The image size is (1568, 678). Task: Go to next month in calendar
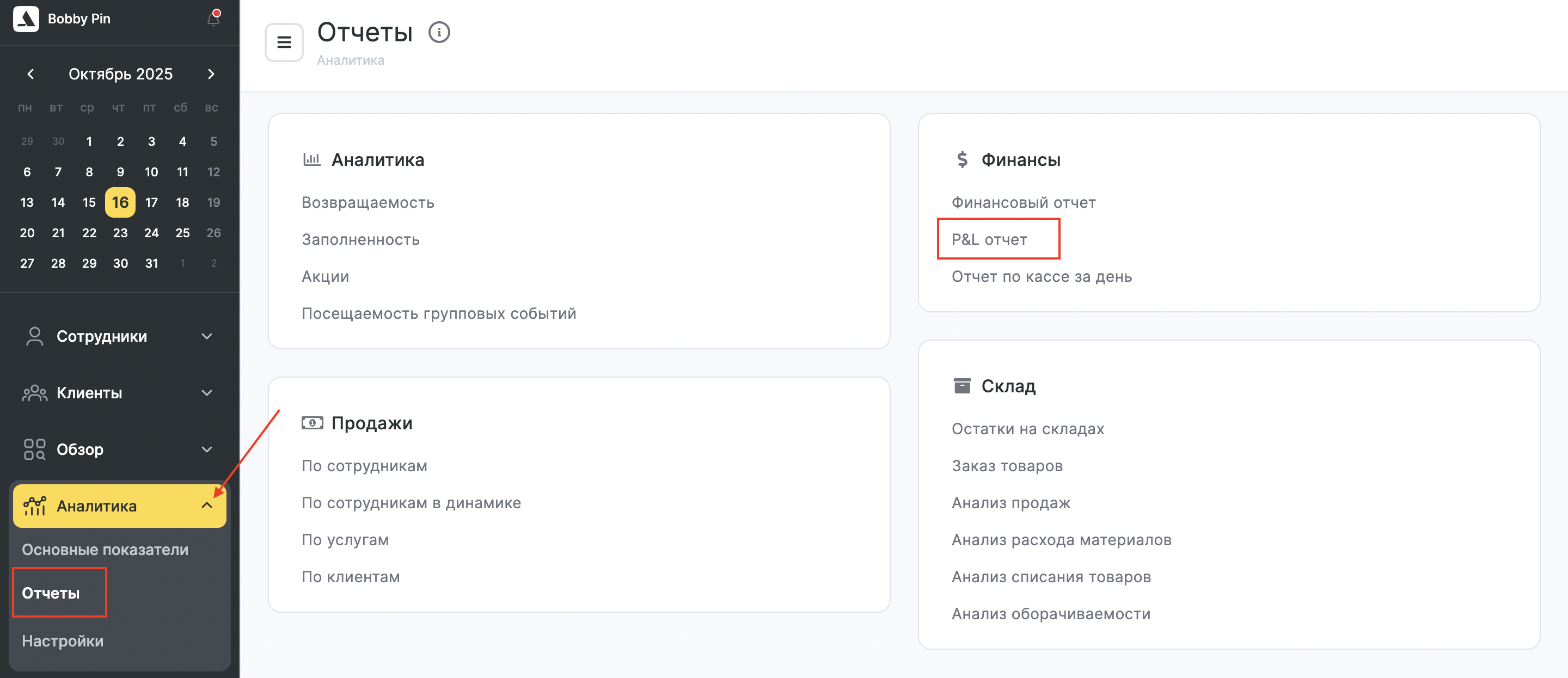211,74
